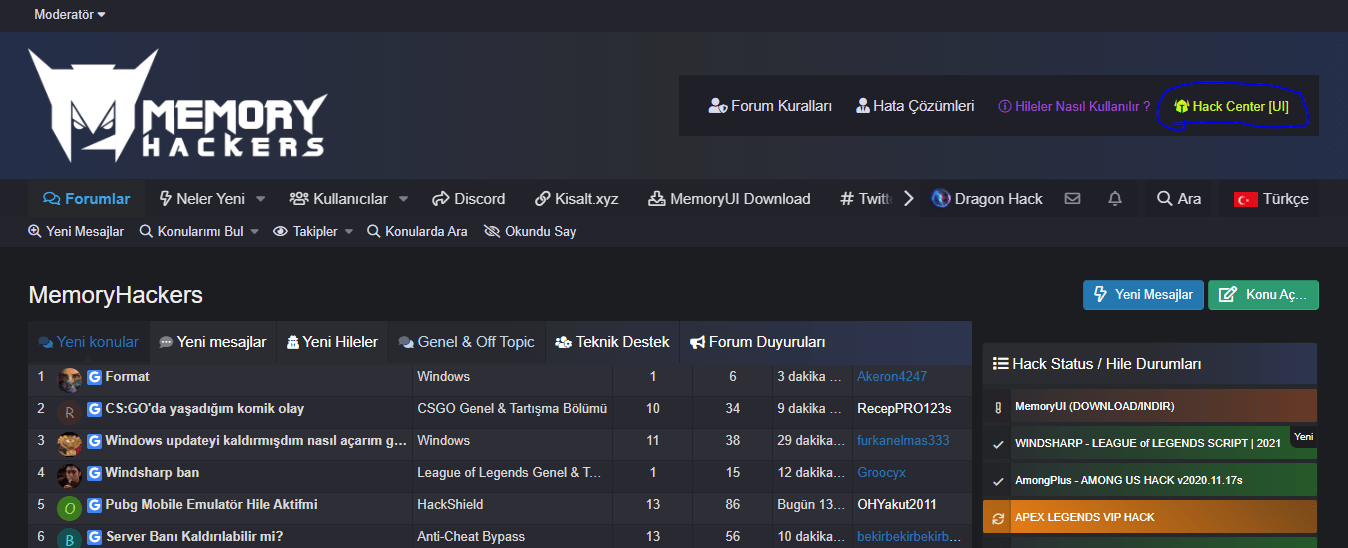Image resolution: width=1348 pixels, height=548 pixels.
Task: Open WINDSHARP League of Legends Script entry
Action: click(x=1150, y=443)
